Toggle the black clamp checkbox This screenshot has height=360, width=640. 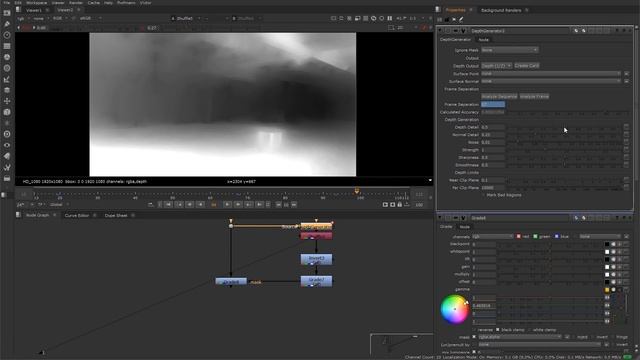tap(498, 330)
